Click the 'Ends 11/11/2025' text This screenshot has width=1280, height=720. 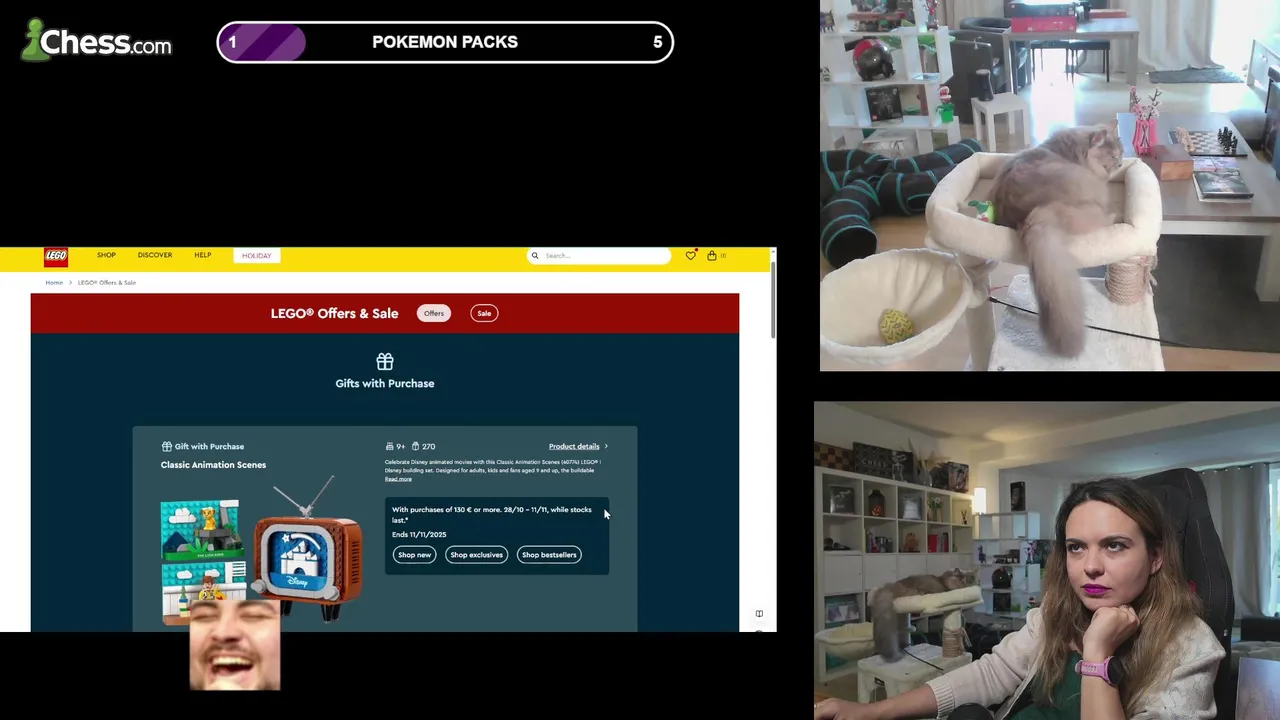click(x=419, y=535)
